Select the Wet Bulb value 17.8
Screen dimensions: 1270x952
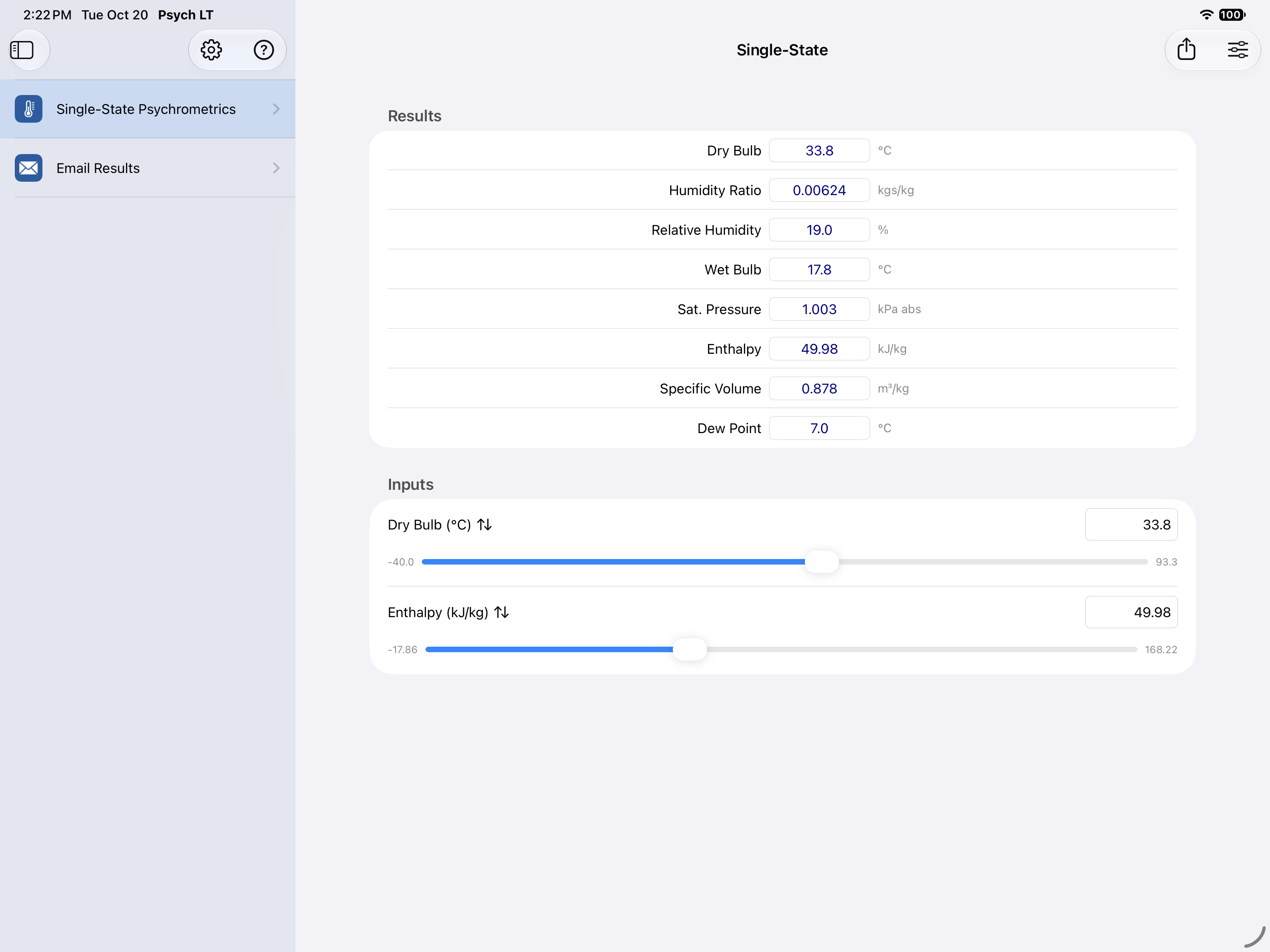[x=819, y=269]
